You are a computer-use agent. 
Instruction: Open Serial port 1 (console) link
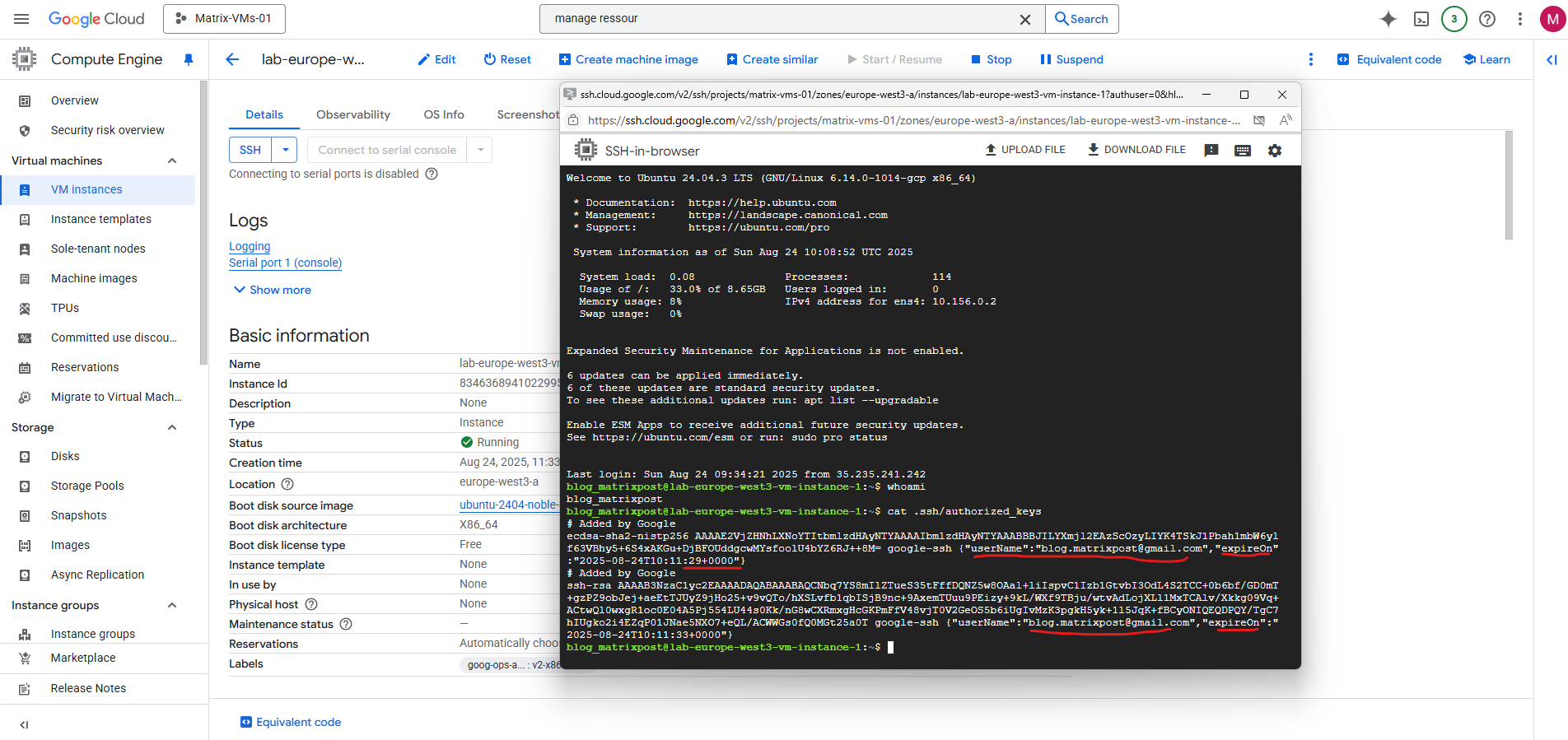coord(285,263)
